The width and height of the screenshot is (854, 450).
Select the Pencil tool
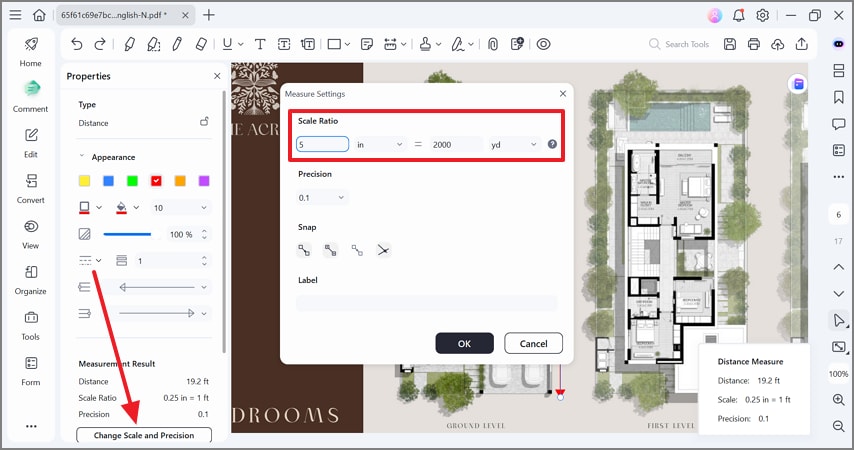(177, 44)
